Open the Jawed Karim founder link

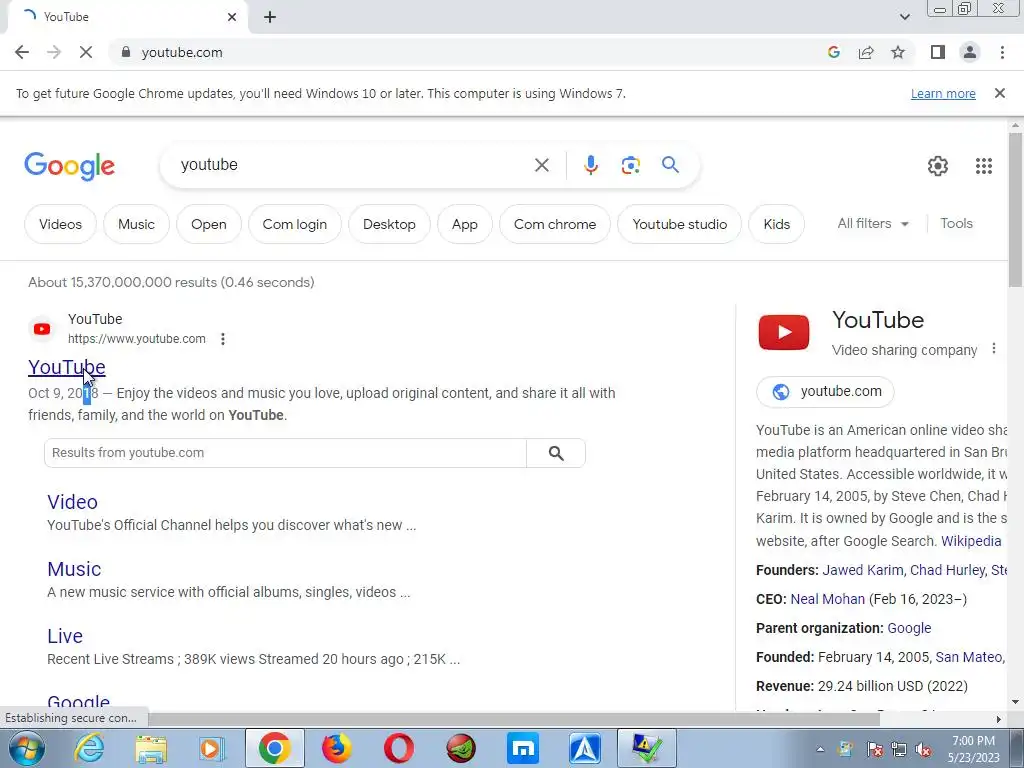(x=862, y=570)
